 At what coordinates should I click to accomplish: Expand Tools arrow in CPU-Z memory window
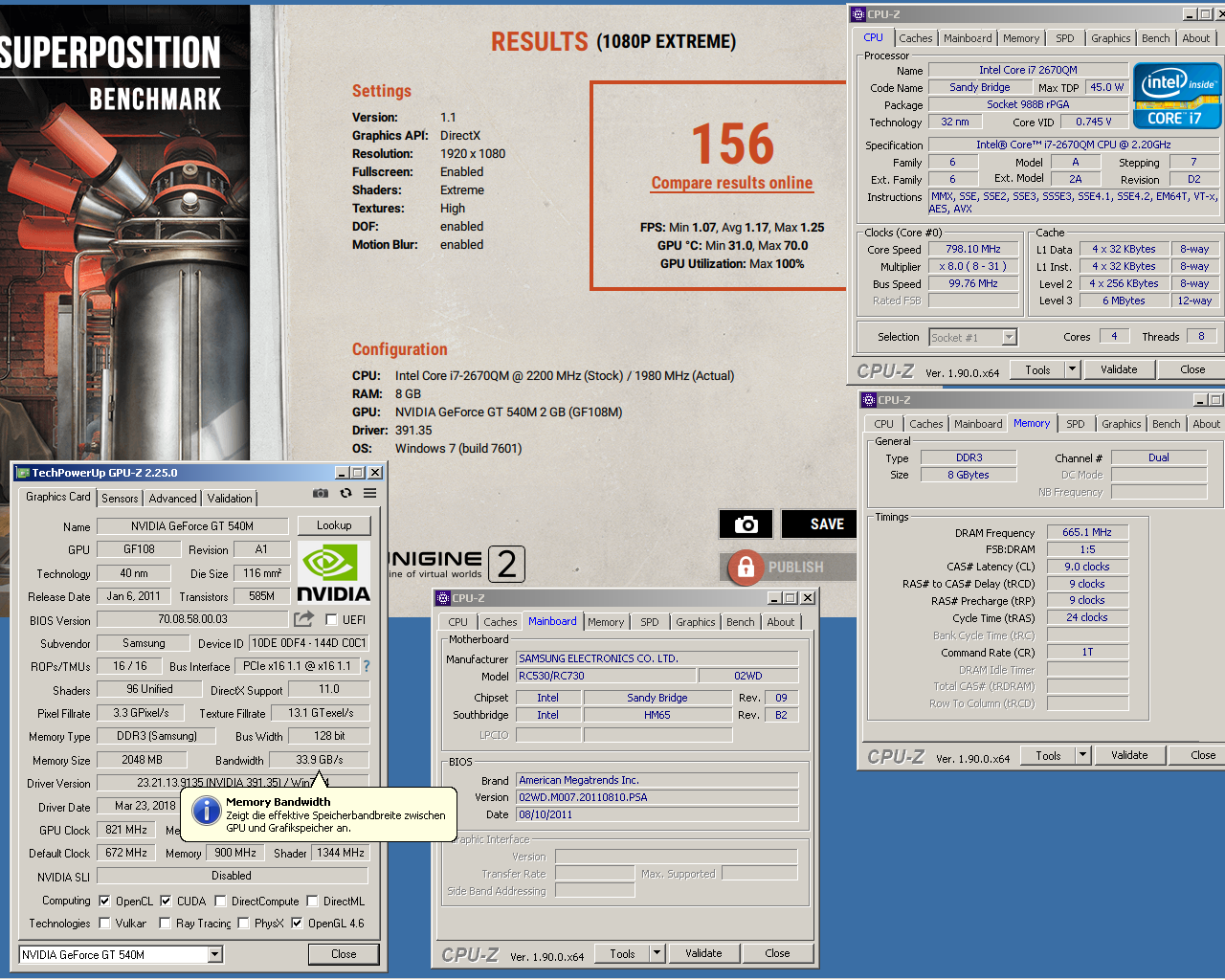pos(1082,755)
